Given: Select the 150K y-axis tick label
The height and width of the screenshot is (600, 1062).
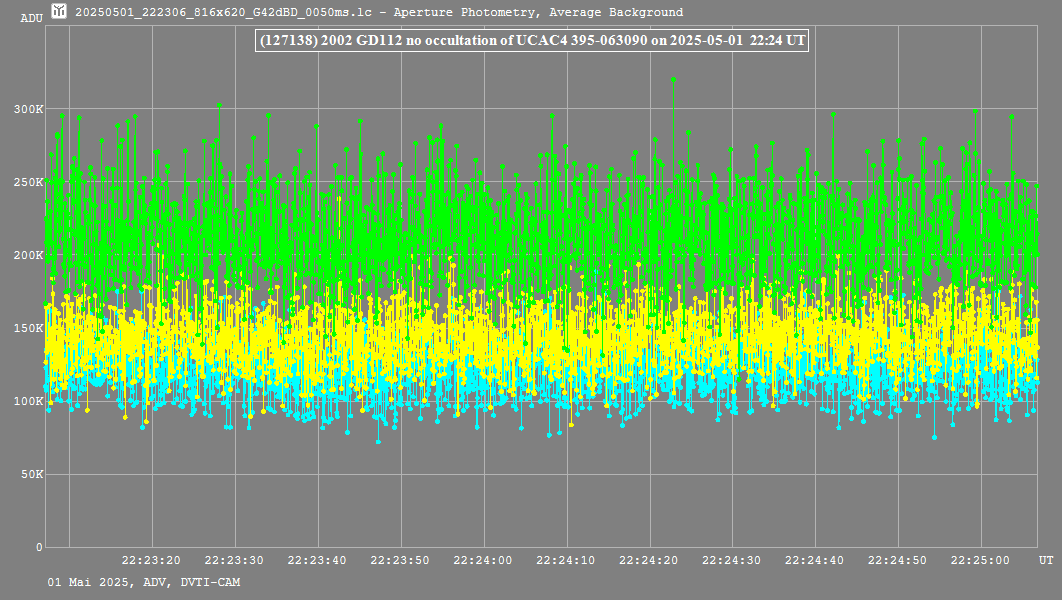Looking at the screenshot, I should pyautogui.click(x=27, y=328).
